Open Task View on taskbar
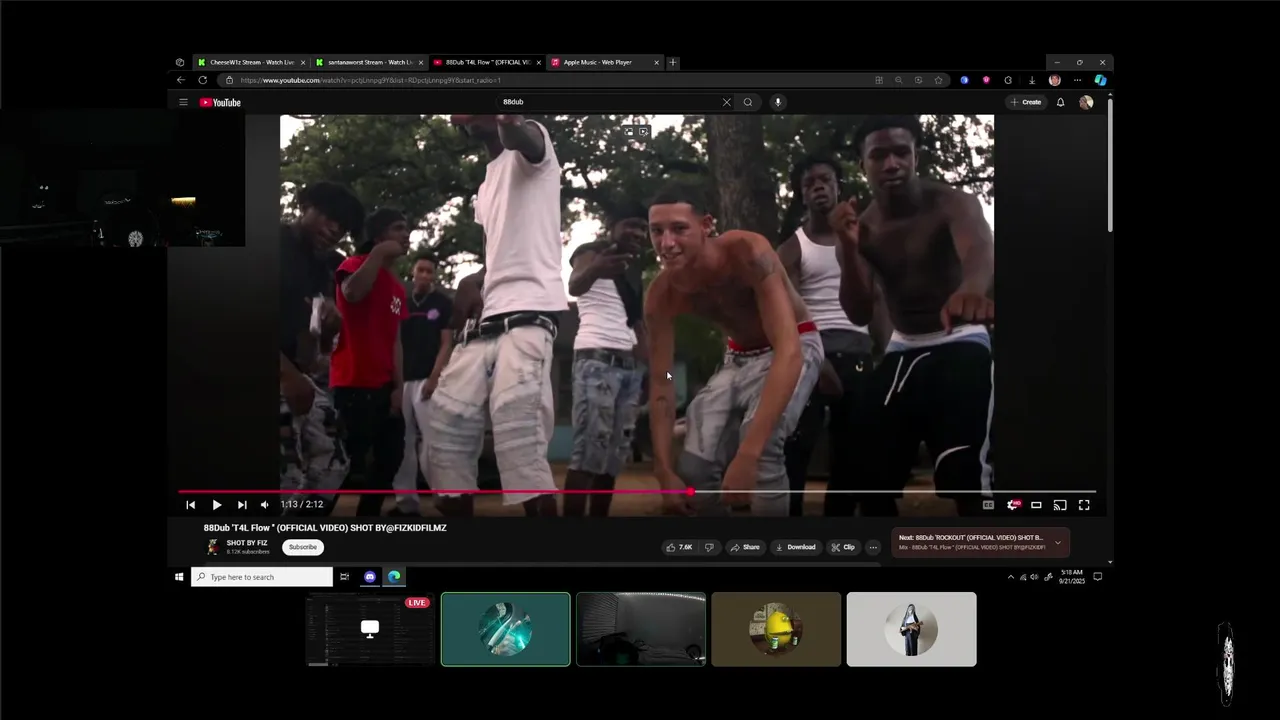Screen dimensions: 1280x720 [x=344, y=577]
